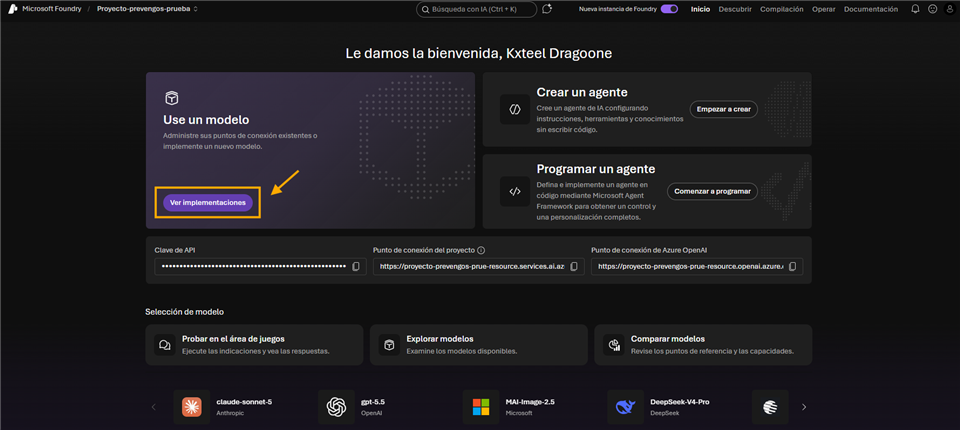The height and width of the screenshot is (430, 960).
Task: Copy the Punto de conexión del proyecto
Action: pos(574,266)
